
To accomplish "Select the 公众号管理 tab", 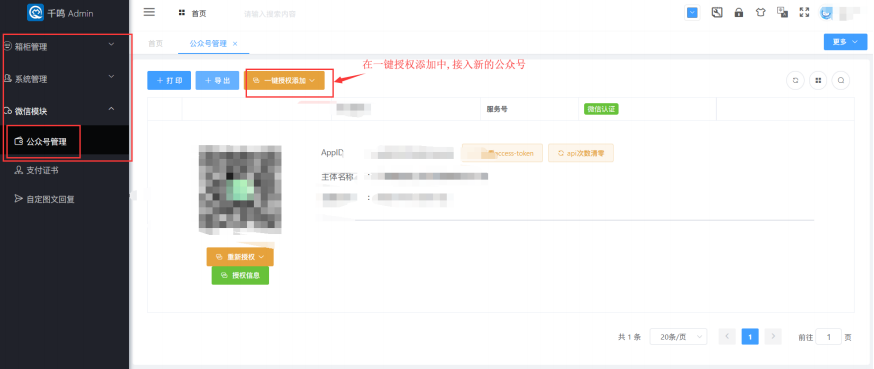I will [208, 43].
